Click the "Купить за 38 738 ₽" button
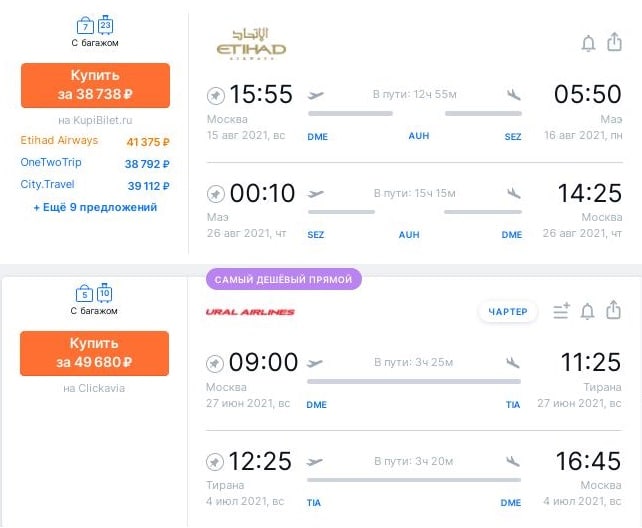Screen dimensions: 642x528 (x=95, y=84)
